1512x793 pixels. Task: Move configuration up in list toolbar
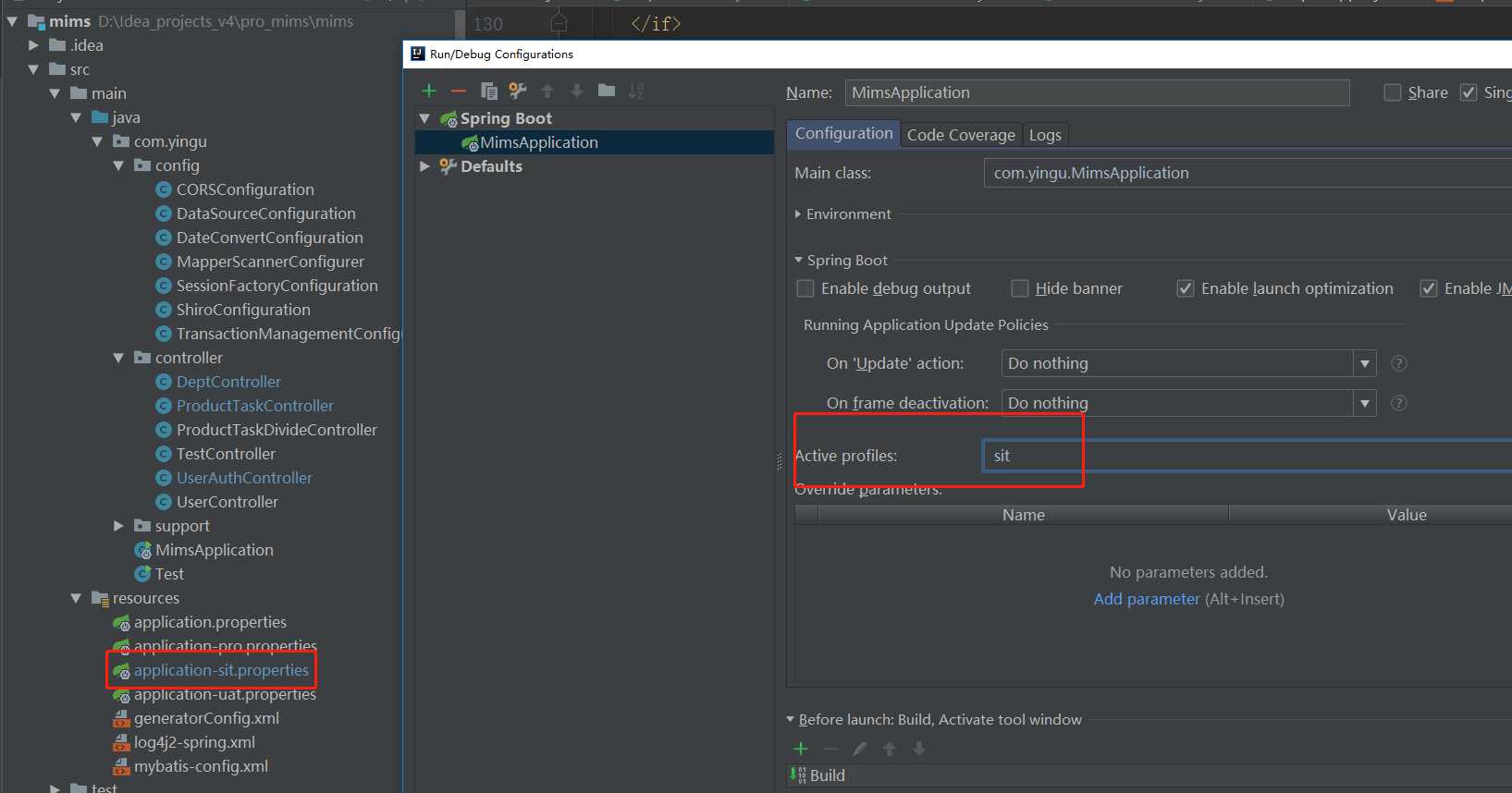[547, 91]
